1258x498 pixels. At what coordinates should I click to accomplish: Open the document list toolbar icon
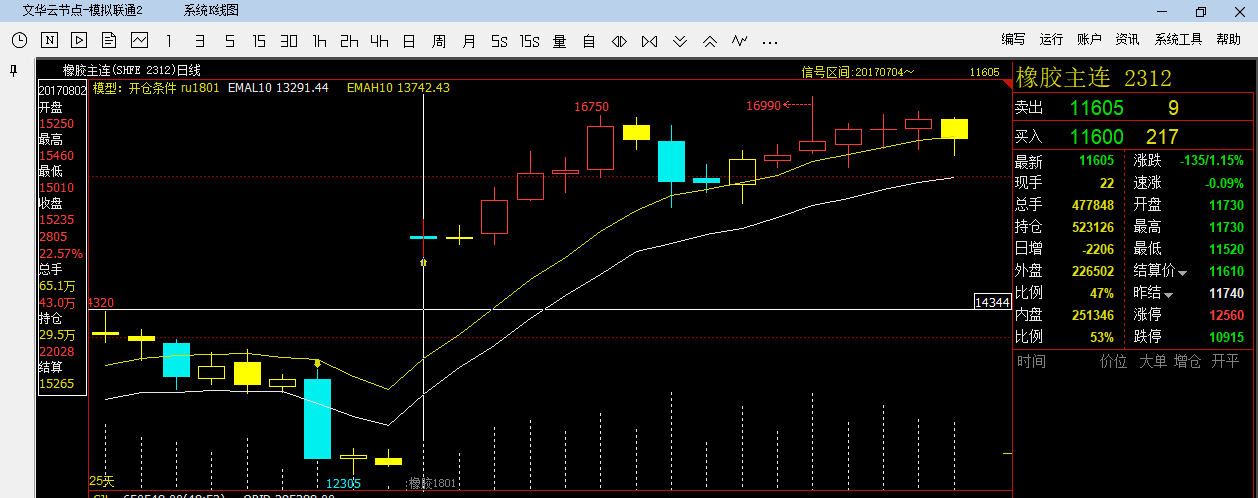coord(109,41)
